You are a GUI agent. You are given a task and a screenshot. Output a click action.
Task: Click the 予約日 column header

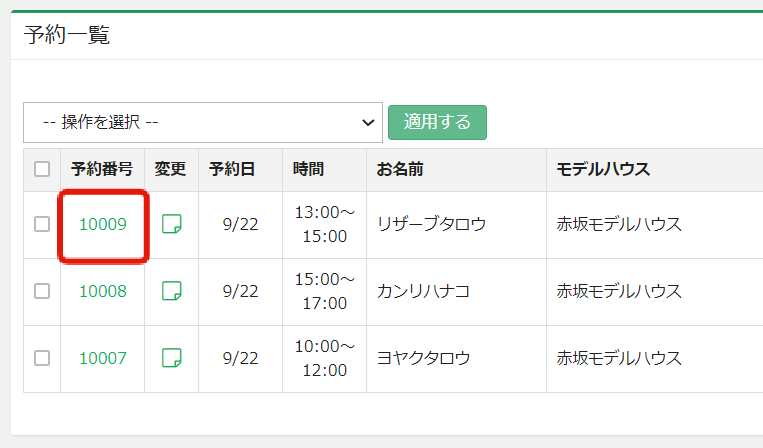tap(232, 169)
